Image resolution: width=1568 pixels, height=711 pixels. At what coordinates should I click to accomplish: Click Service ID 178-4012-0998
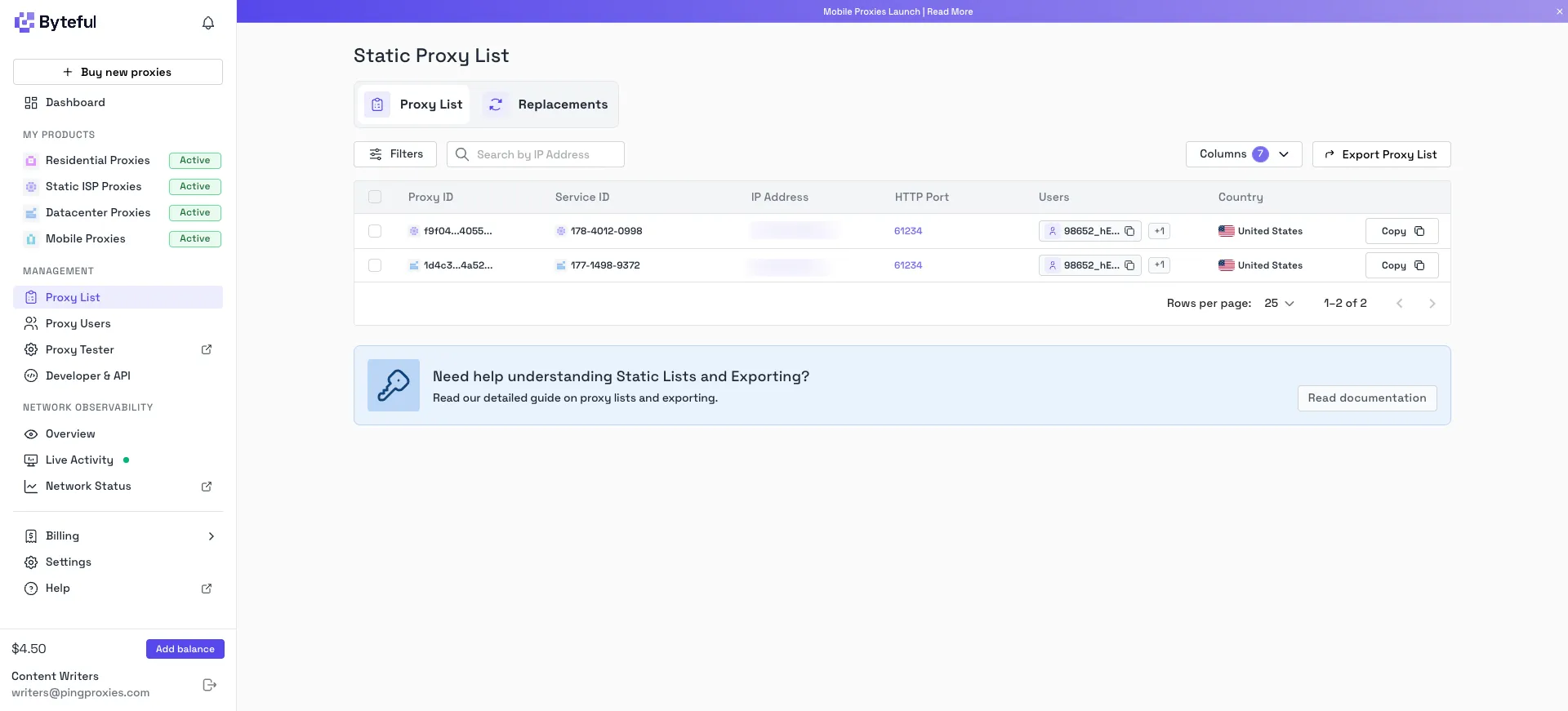pos(606,231)
